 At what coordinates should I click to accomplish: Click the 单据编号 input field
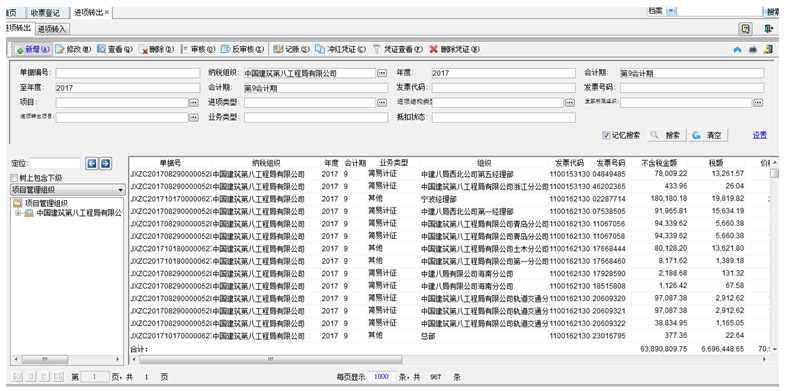(128, 73)
